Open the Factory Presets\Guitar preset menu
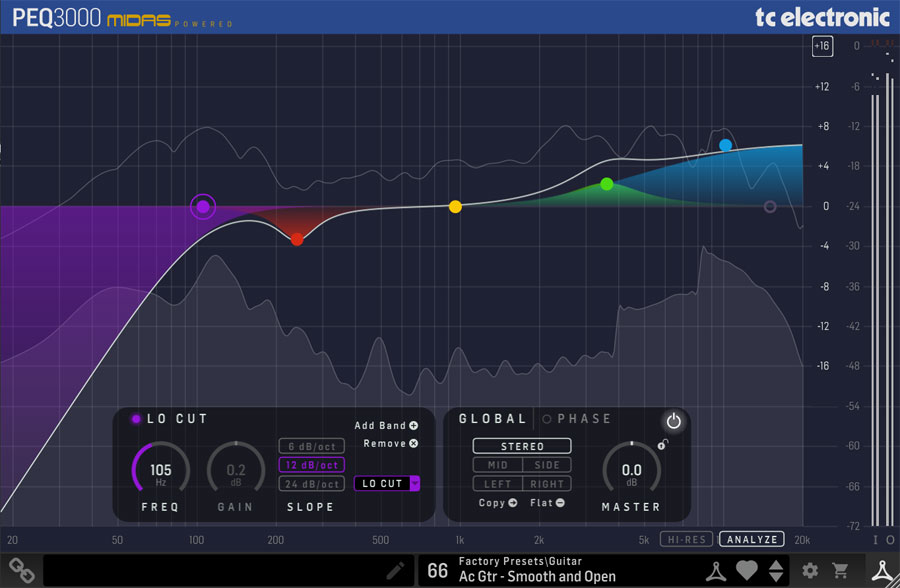This screenshot has width=900, height=588. pos(537,570)
